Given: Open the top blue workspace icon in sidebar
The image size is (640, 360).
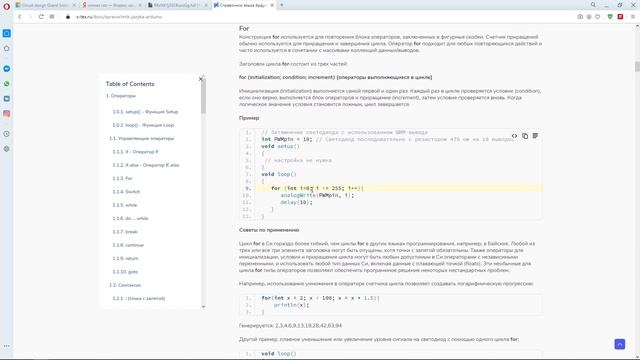Looking at the screenshot, I should 7,33.
